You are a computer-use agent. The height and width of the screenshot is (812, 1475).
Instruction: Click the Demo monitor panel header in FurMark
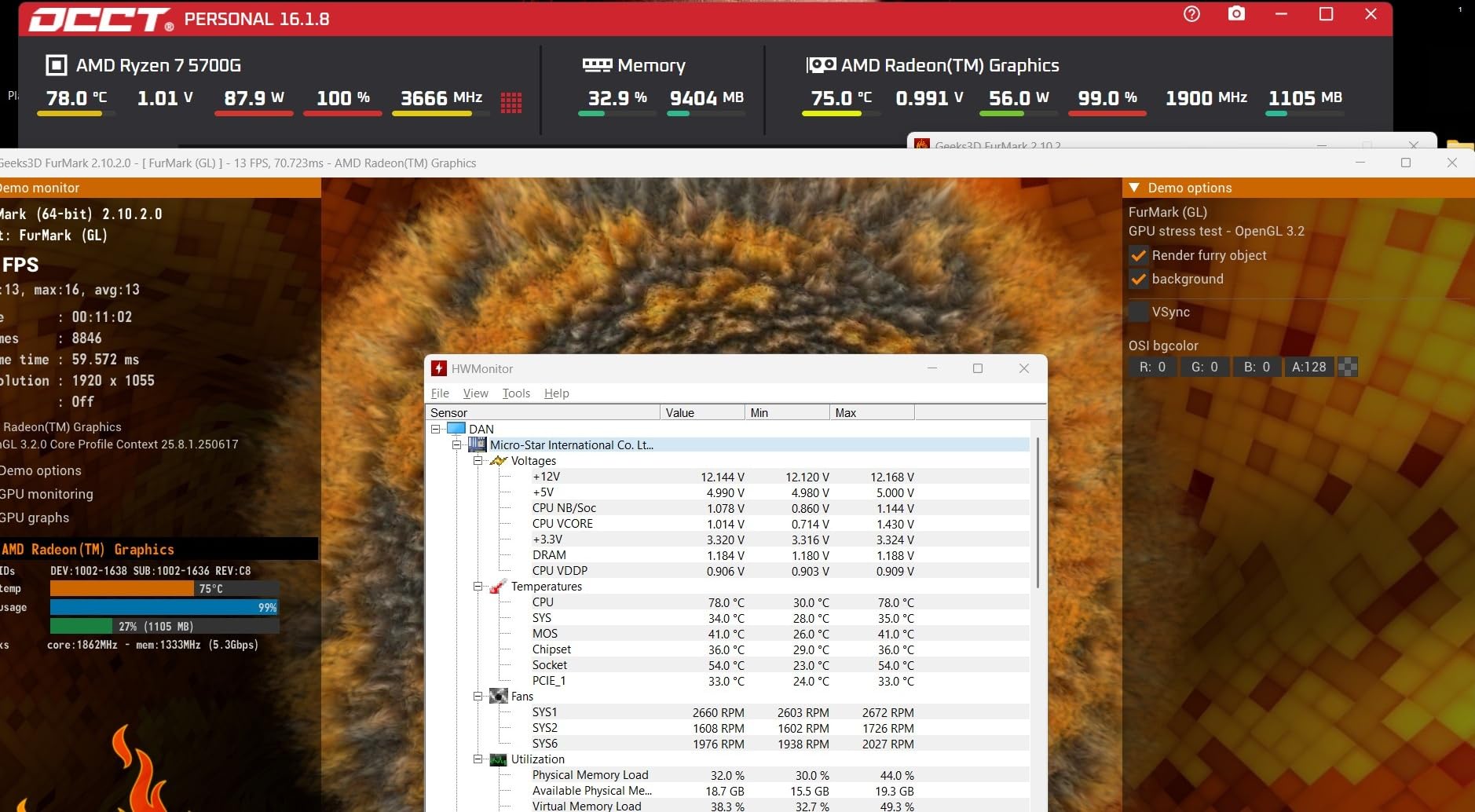point(160,188)
